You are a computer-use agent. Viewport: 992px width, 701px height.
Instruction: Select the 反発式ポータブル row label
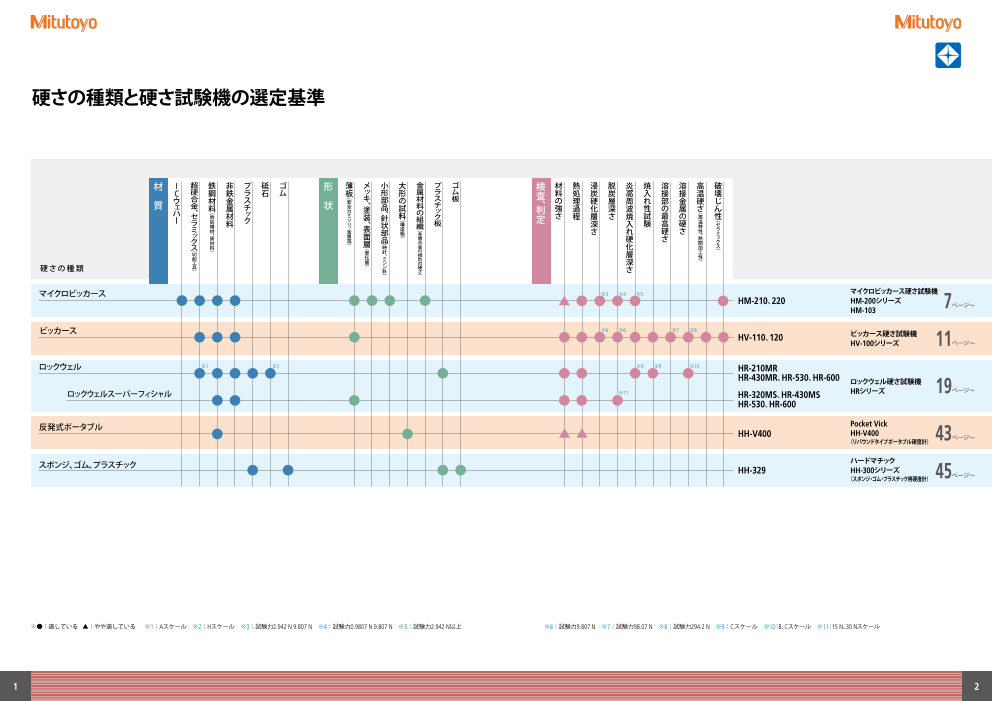tap(70, 427)
